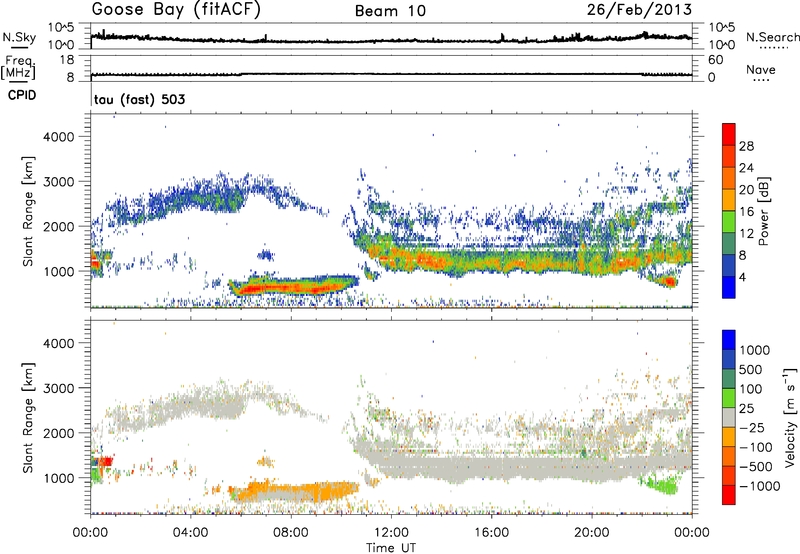Pick the blue top segment of Velocity colorbar
The image size is (800, 554).
pyautogui.click(x=729, y=340)
